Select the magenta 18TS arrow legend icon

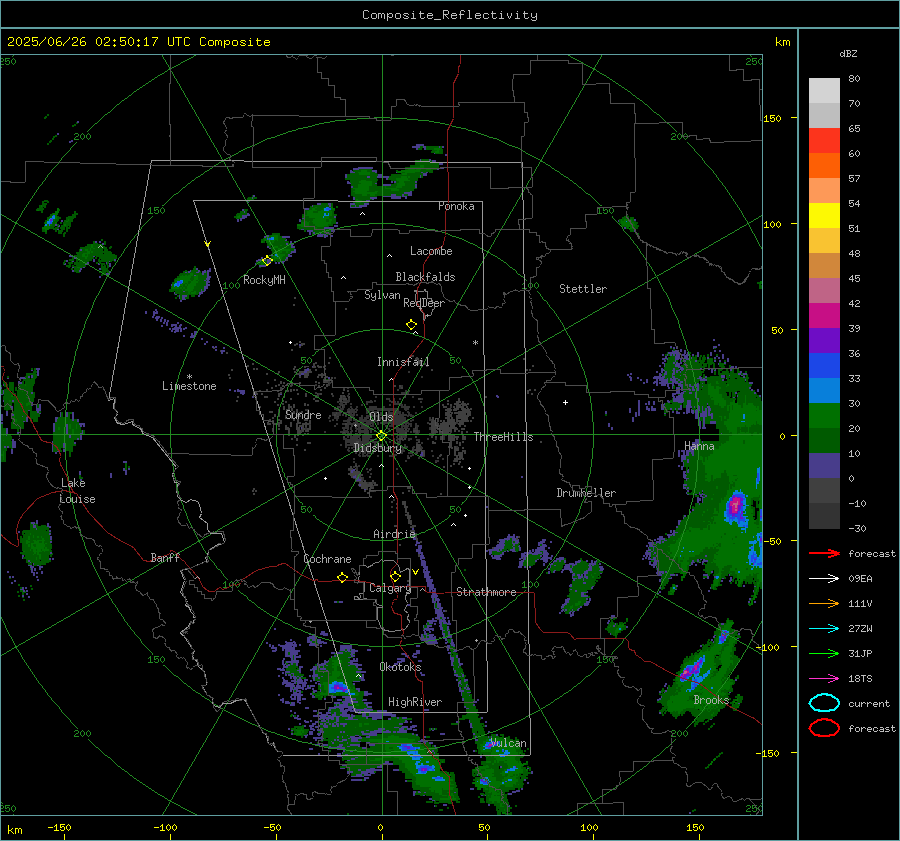824,679
